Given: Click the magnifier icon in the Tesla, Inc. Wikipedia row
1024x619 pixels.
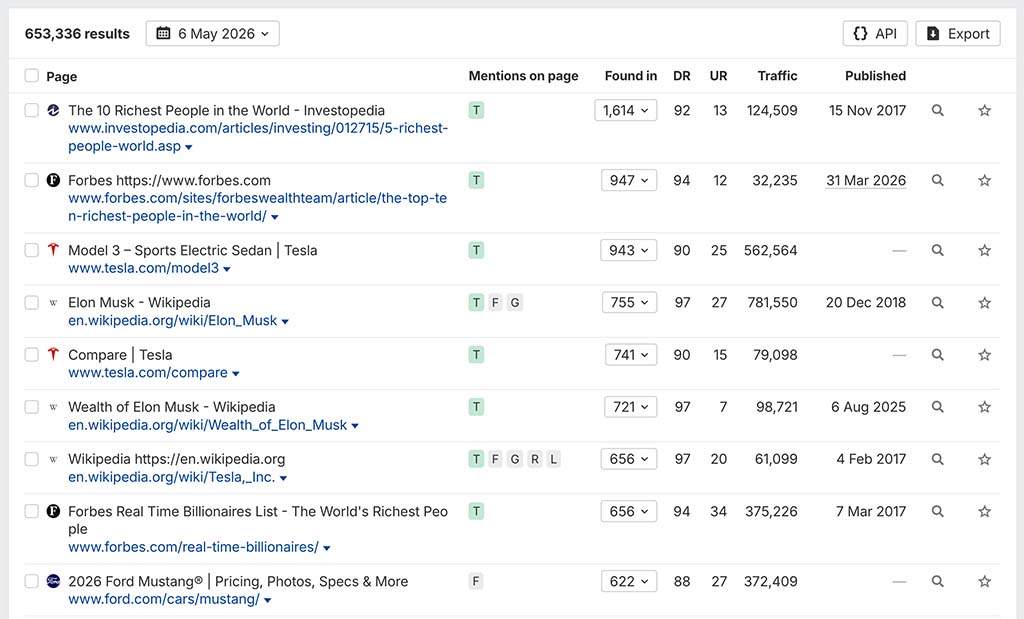Looking at the screenshot, I should pyautogui.click(x=937, y=459).
